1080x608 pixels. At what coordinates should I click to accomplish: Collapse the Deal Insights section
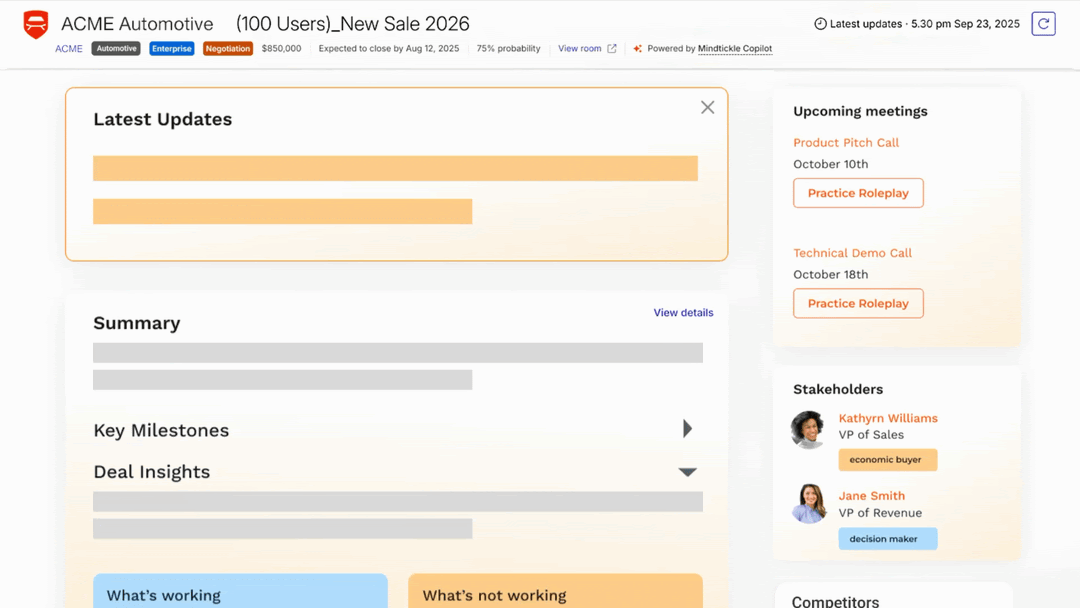tap(687, 472)
